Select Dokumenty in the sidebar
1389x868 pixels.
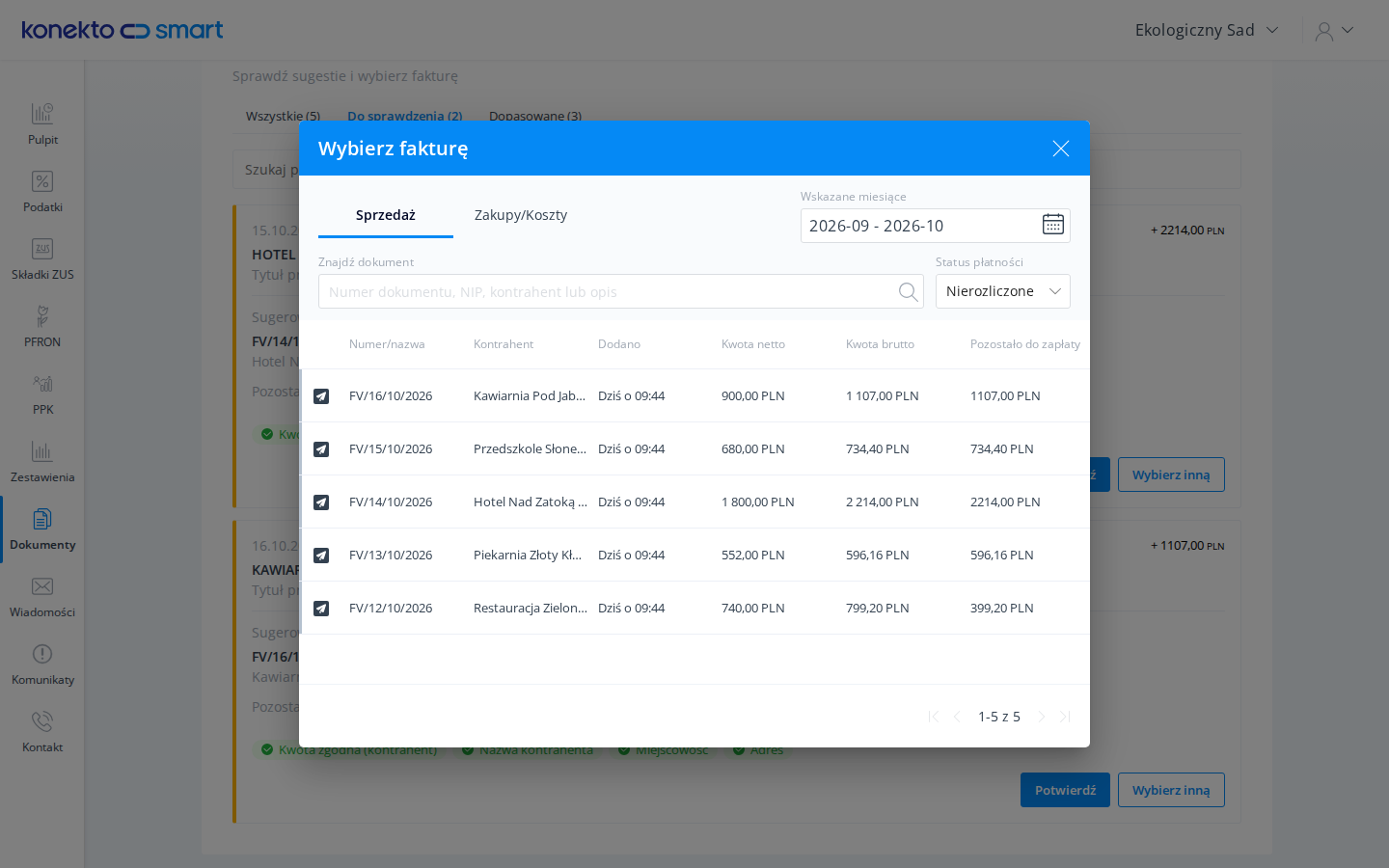(42, 529)
